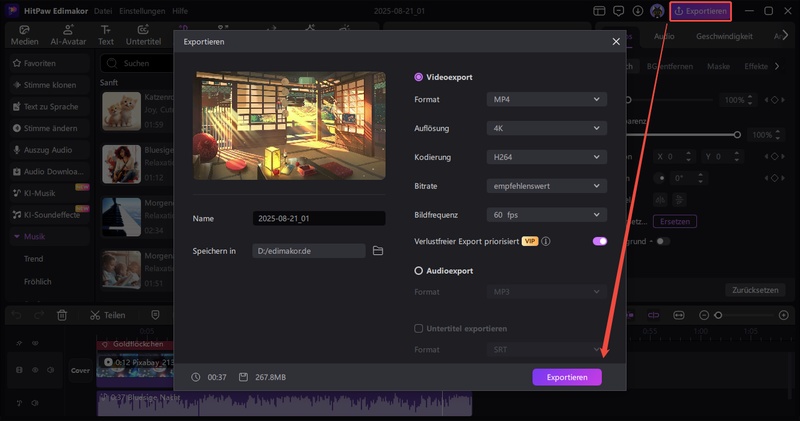Switch to the Geschwindigkeit tab
Image resolution: width=800 pixels, height=421 pixels.
pos(725,36)
